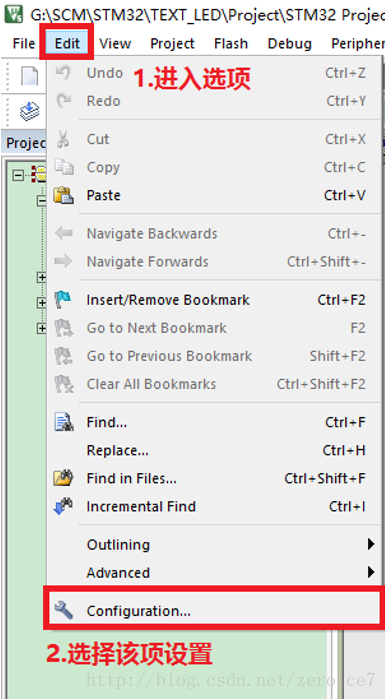The width and height of the screenshot is (387, 700).
Task: Click the Configuration wrench icon
Action: 63,610
